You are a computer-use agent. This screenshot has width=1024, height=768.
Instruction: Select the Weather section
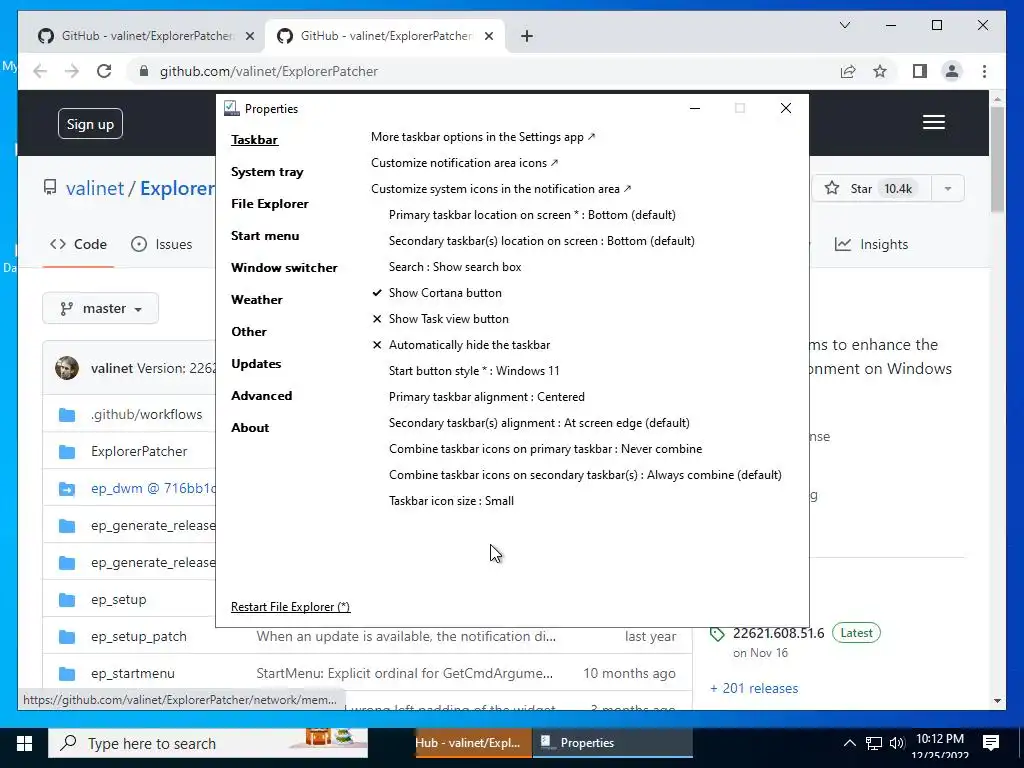[257, 300]
